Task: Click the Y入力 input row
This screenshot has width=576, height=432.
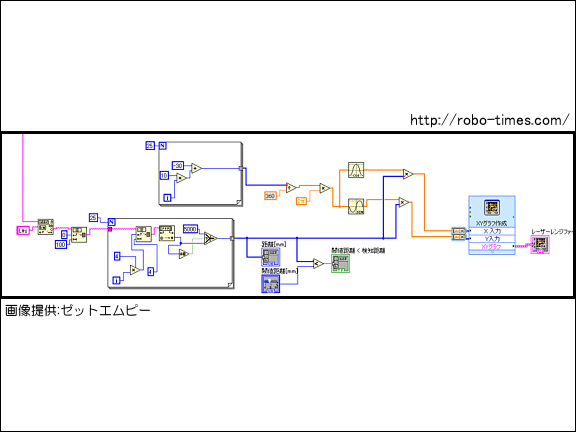Action: [492, 238]
